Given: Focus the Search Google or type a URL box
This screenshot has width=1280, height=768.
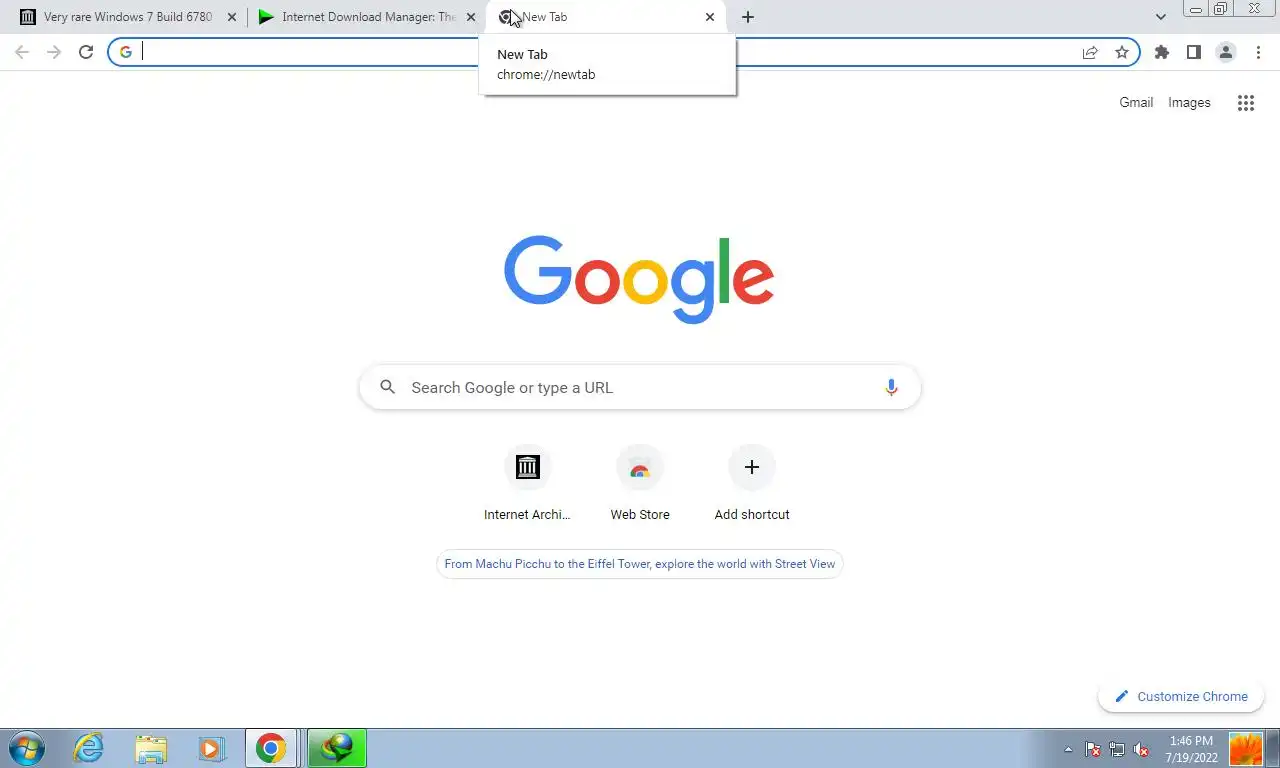Looking at the screenshot, I should [x=640, y=388].
